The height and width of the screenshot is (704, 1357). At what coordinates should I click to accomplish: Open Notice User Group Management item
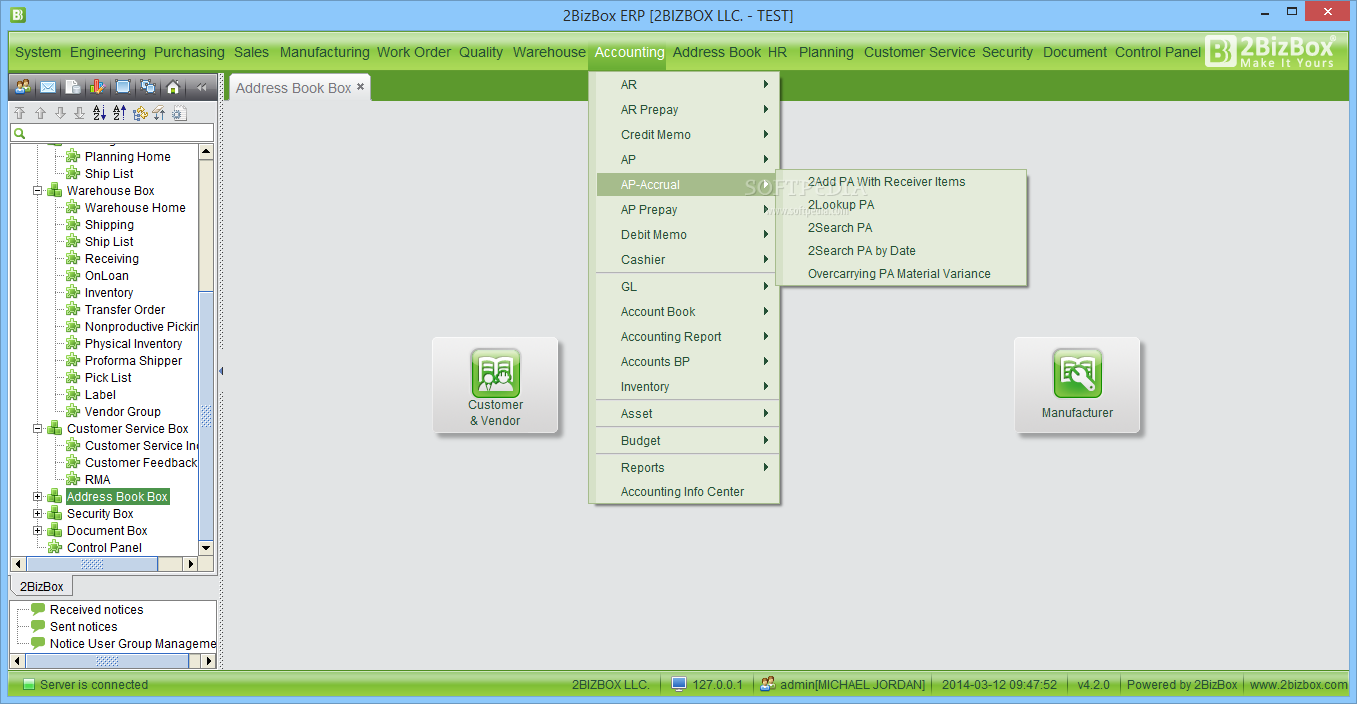click(x=132, y=644)
